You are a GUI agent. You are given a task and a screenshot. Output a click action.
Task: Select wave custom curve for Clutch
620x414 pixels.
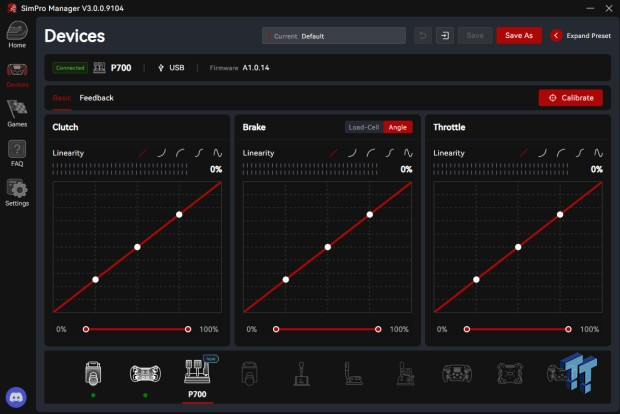coord(217,153)
